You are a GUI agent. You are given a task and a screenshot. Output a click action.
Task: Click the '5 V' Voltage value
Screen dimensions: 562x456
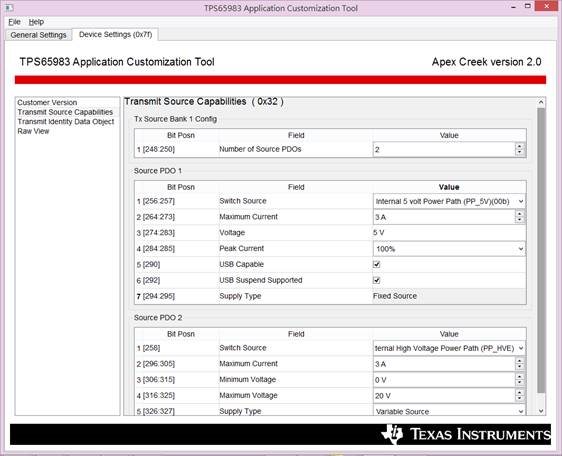click(378, 233)
